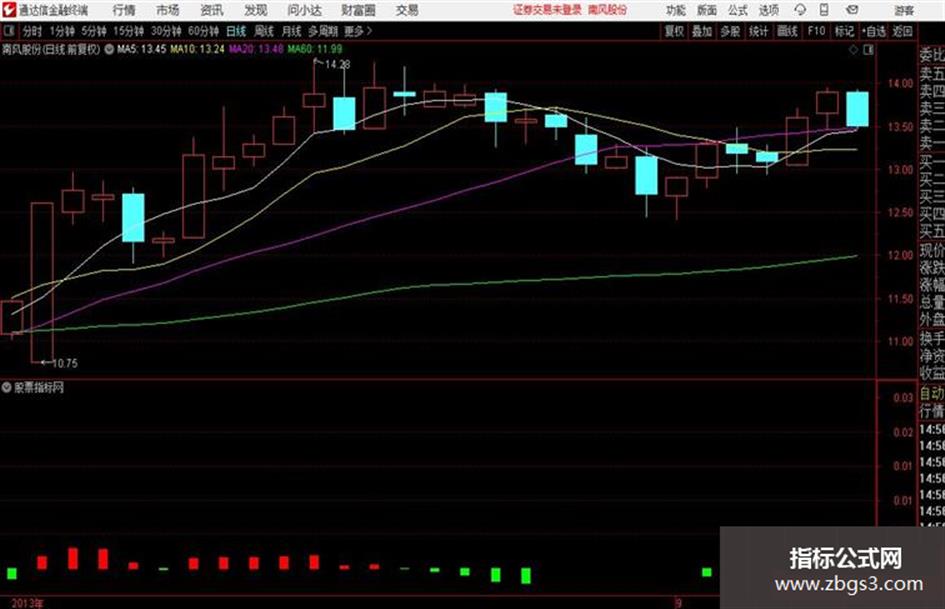Viewport: 945px width, 609px height.
Task: Click the 返回 back button
Action: (902, 31)
